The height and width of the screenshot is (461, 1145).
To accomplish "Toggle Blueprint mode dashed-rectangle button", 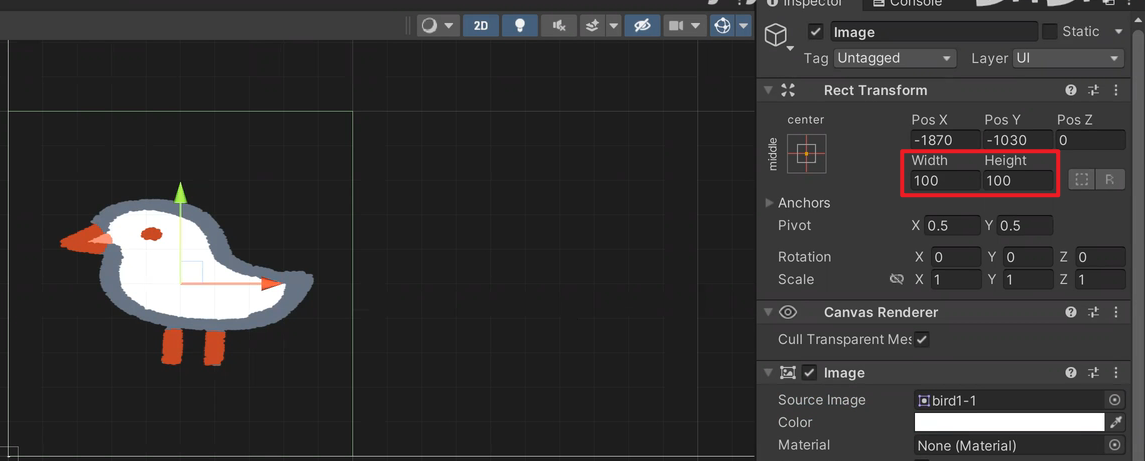I will 1081,180.
